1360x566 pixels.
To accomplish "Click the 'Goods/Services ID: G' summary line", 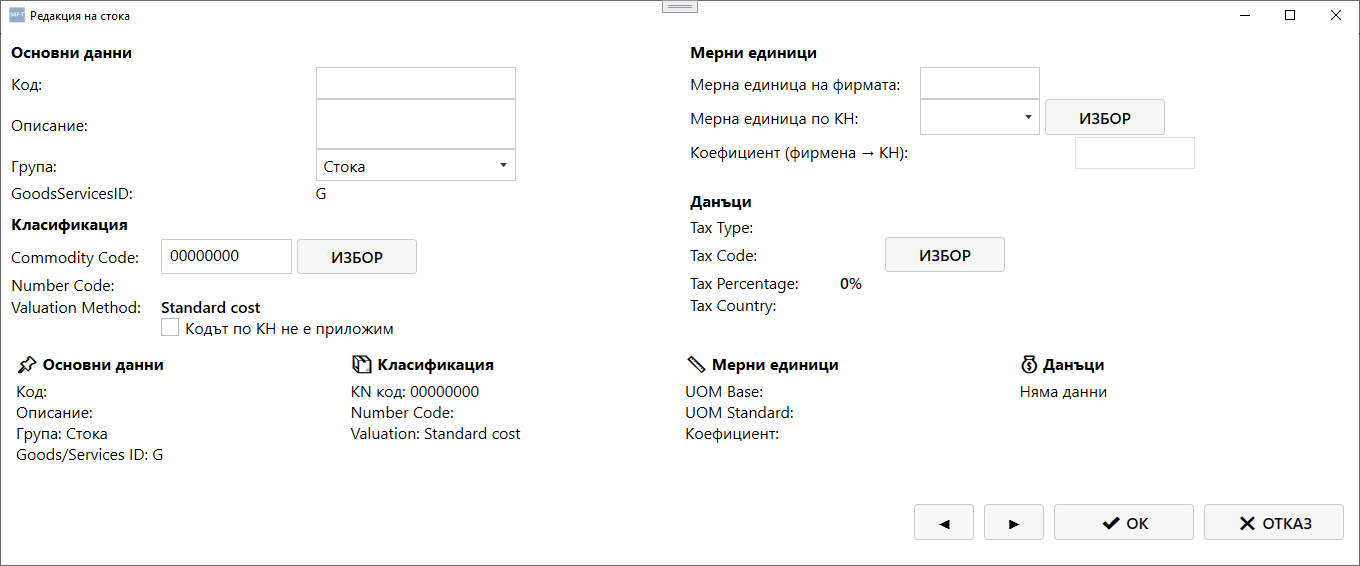I will pos(90,455).
